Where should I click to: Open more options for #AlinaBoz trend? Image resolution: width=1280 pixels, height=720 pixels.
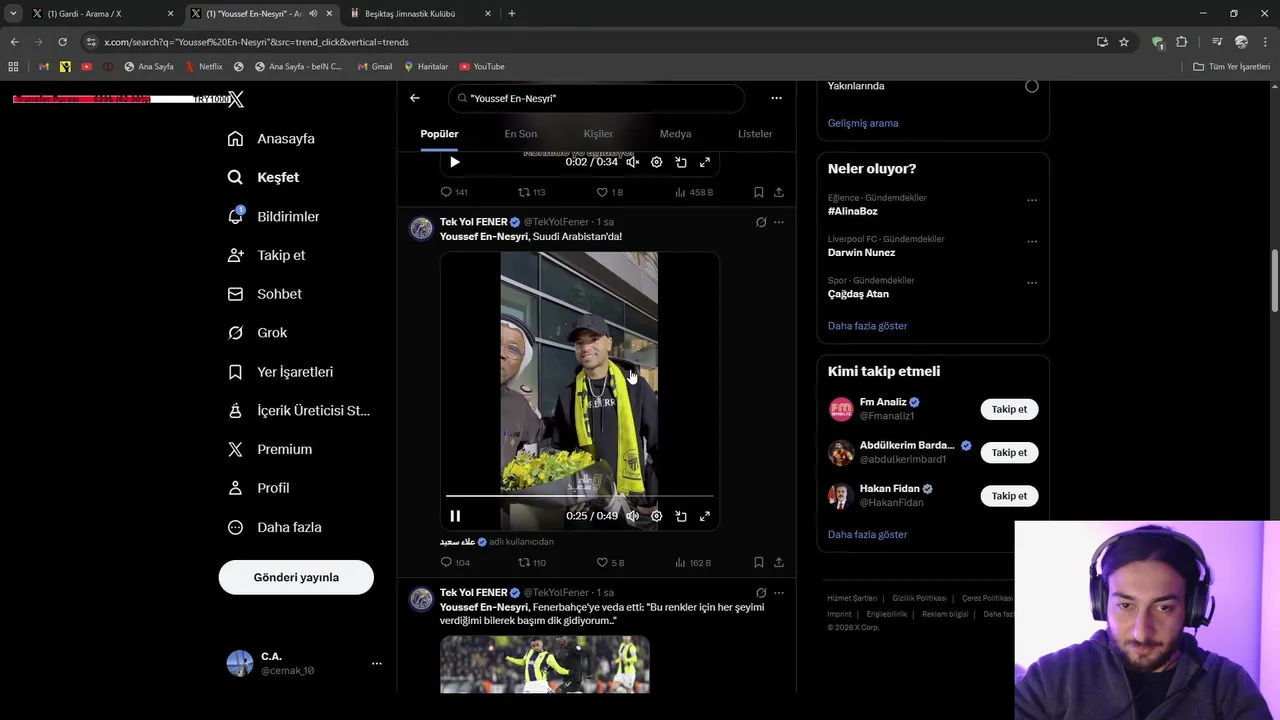click(1032, 200)
